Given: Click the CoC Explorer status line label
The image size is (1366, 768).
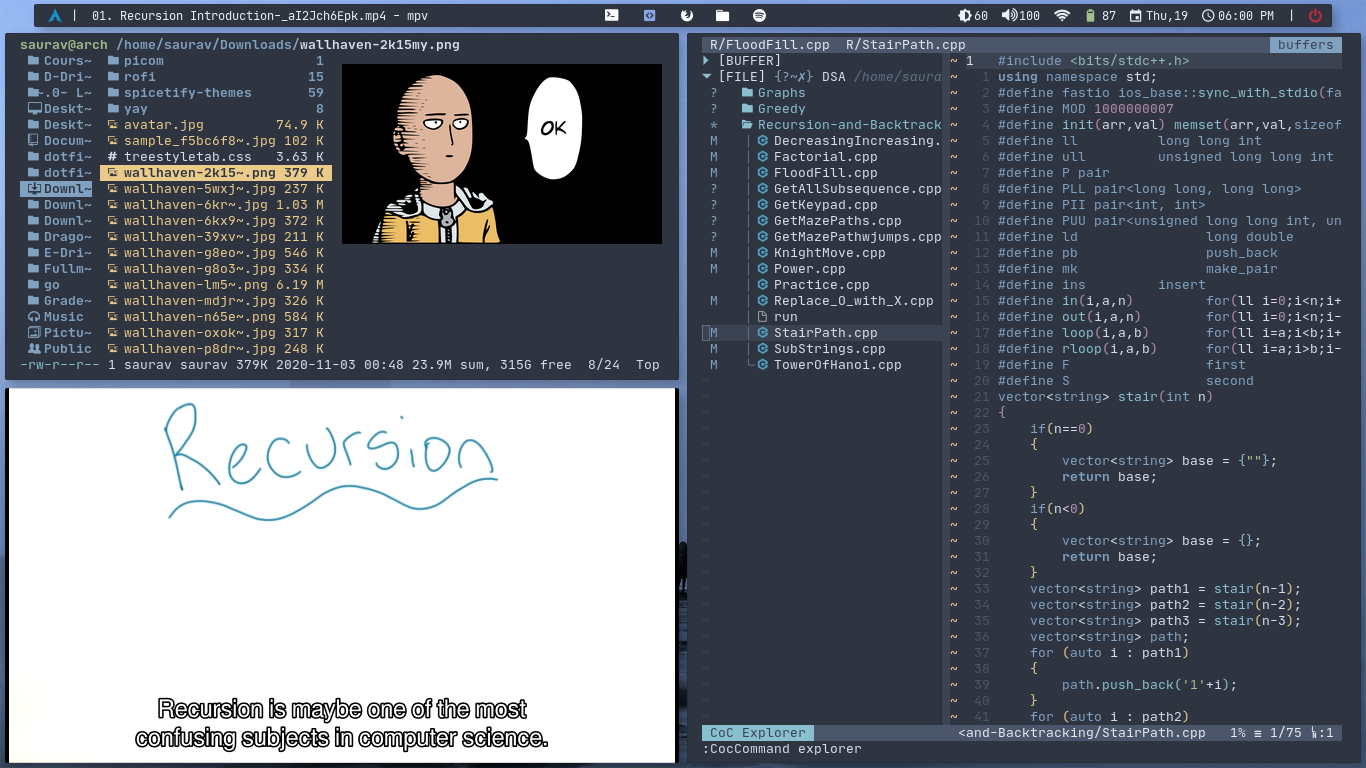Looking at the screenshot, I should pyautogui.click(x=757, y=733).
